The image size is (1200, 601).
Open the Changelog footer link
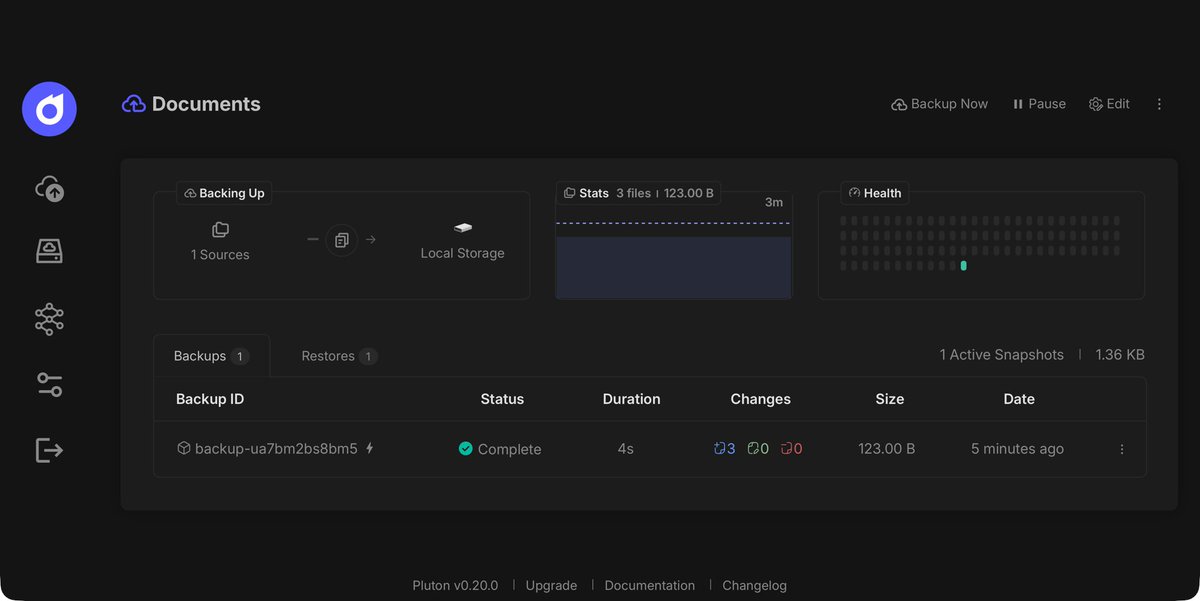754,586
